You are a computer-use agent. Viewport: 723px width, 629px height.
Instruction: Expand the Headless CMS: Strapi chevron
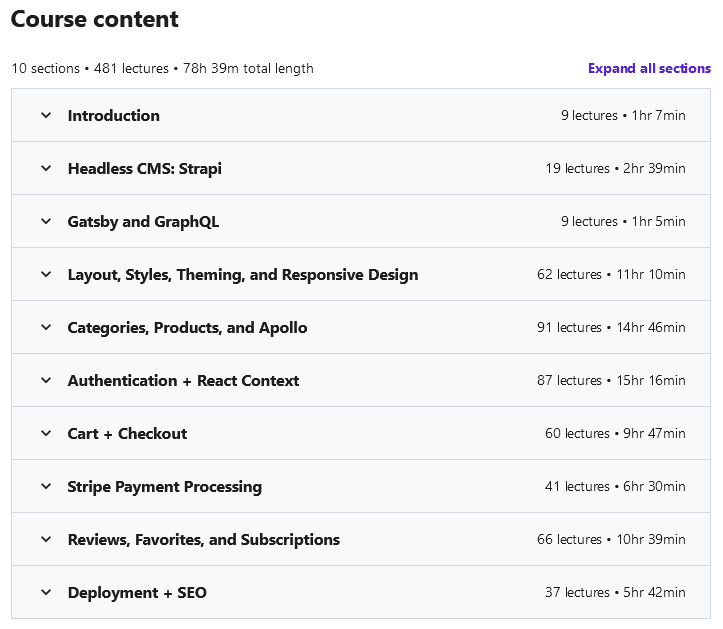46,168
